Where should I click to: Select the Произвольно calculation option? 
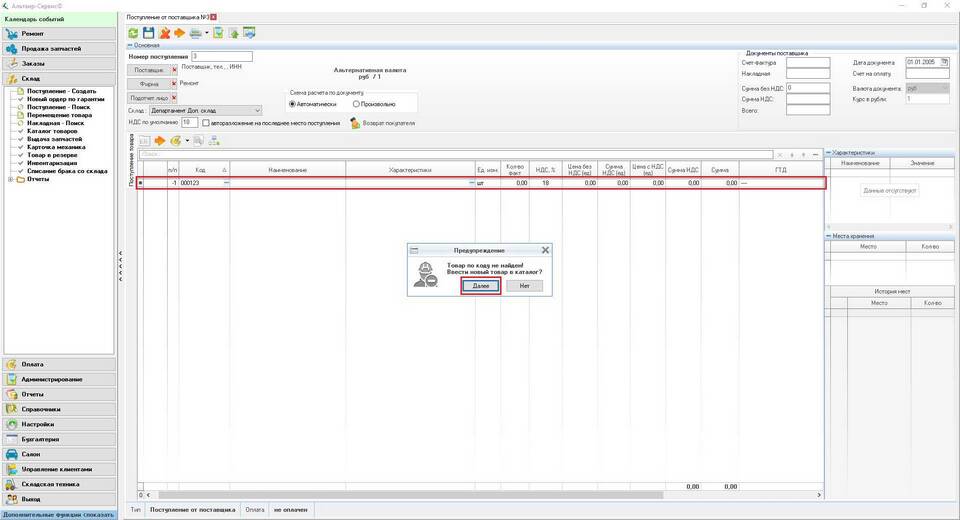357,104
